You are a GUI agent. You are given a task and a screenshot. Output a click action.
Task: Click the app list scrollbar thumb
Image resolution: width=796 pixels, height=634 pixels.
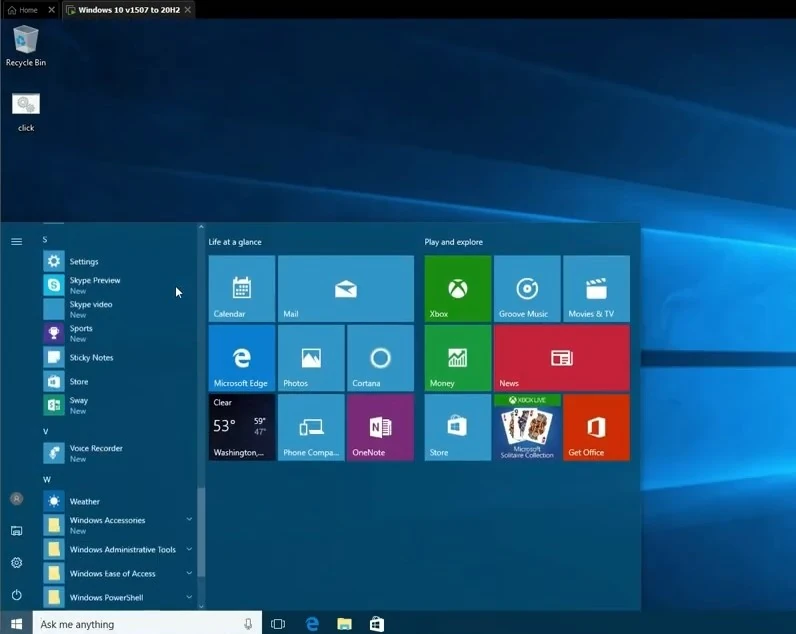pyautogui.click(x=201, y=532)
